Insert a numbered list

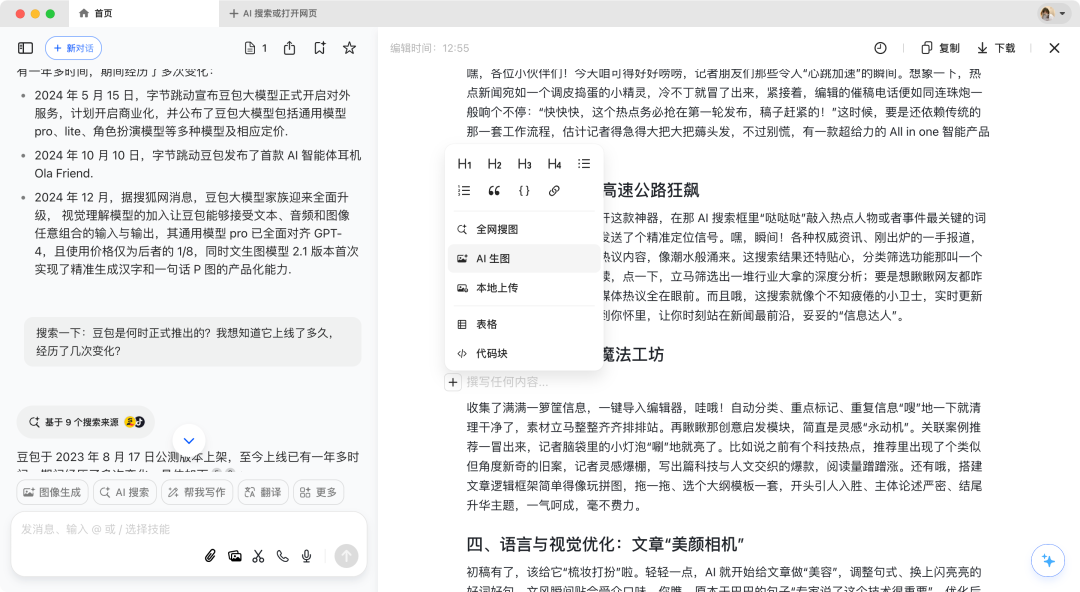(x=463, y=190)
